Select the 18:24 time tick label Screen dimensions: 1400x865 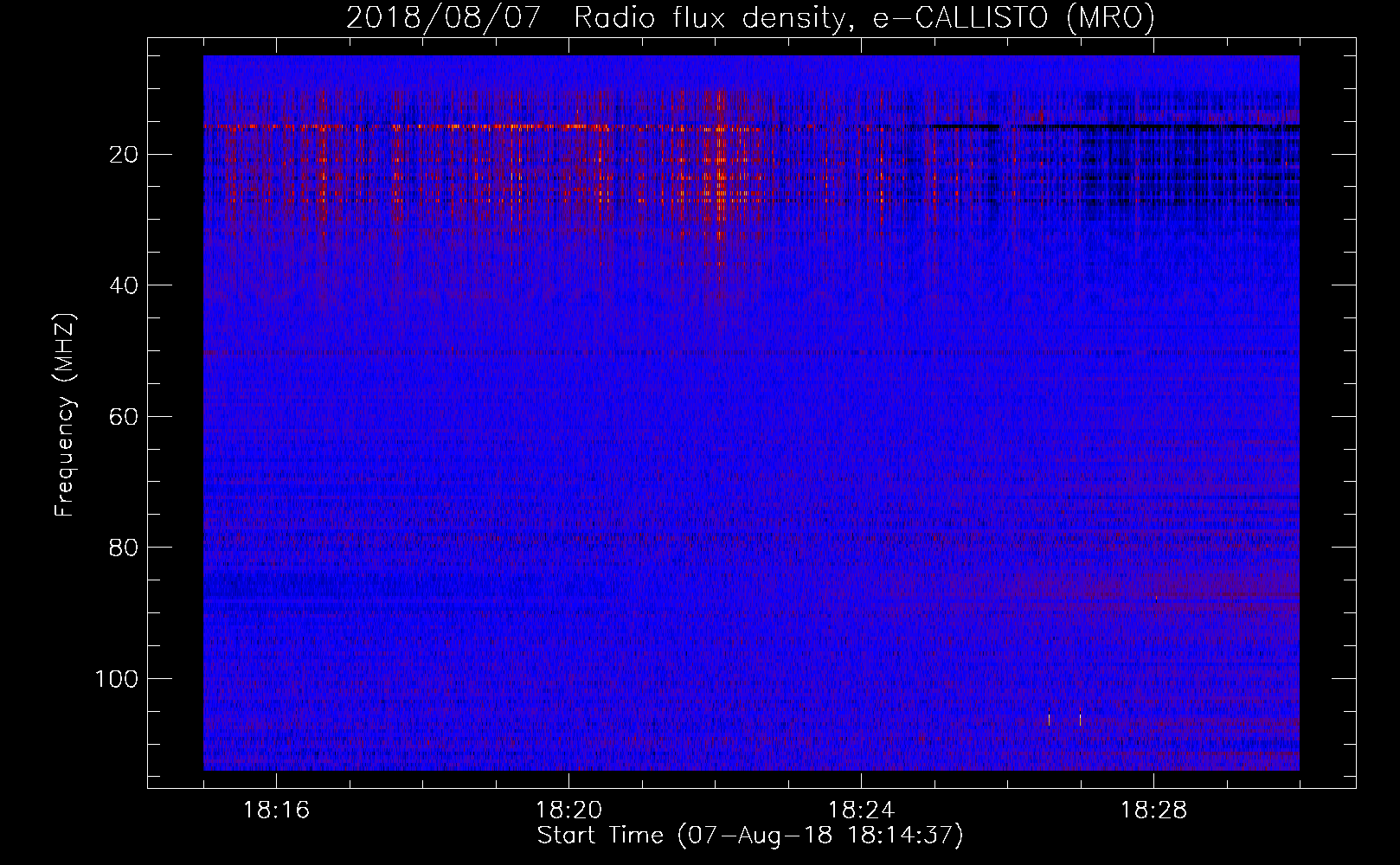(x=861, y=811)
